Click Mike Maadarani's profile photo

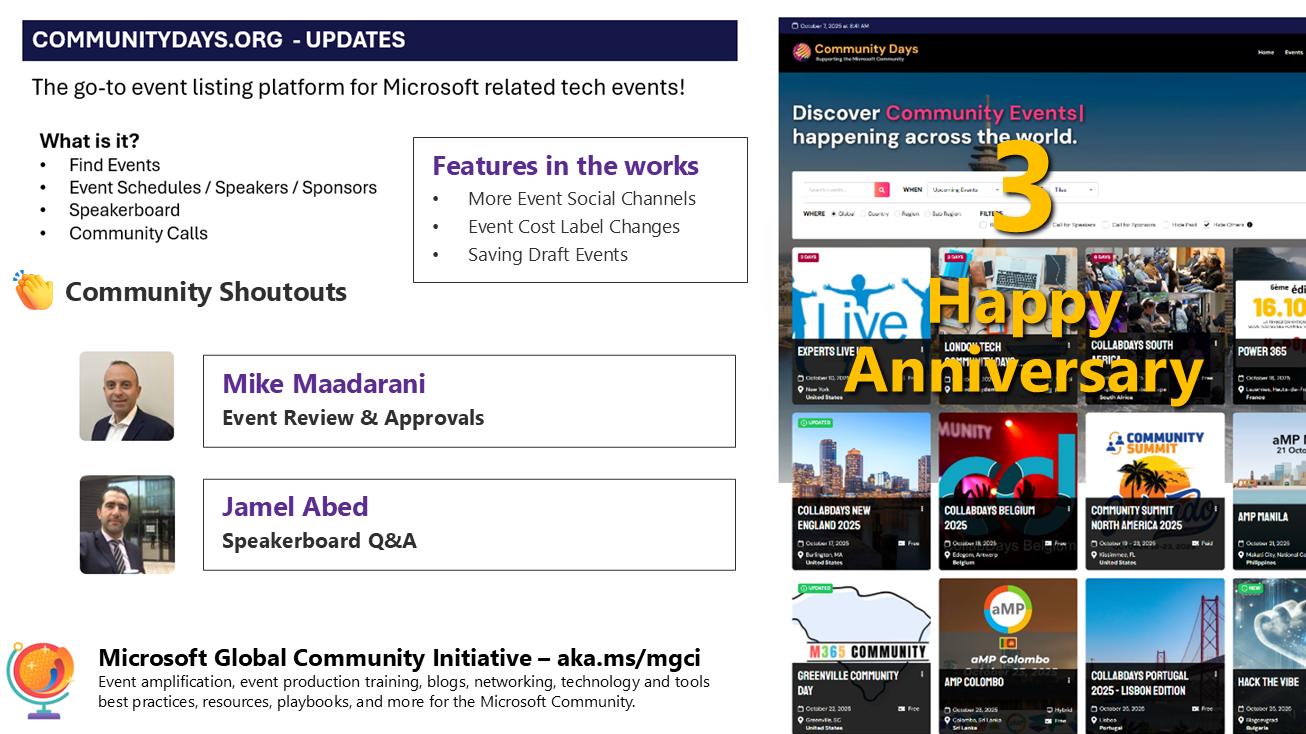pos(127,396)
